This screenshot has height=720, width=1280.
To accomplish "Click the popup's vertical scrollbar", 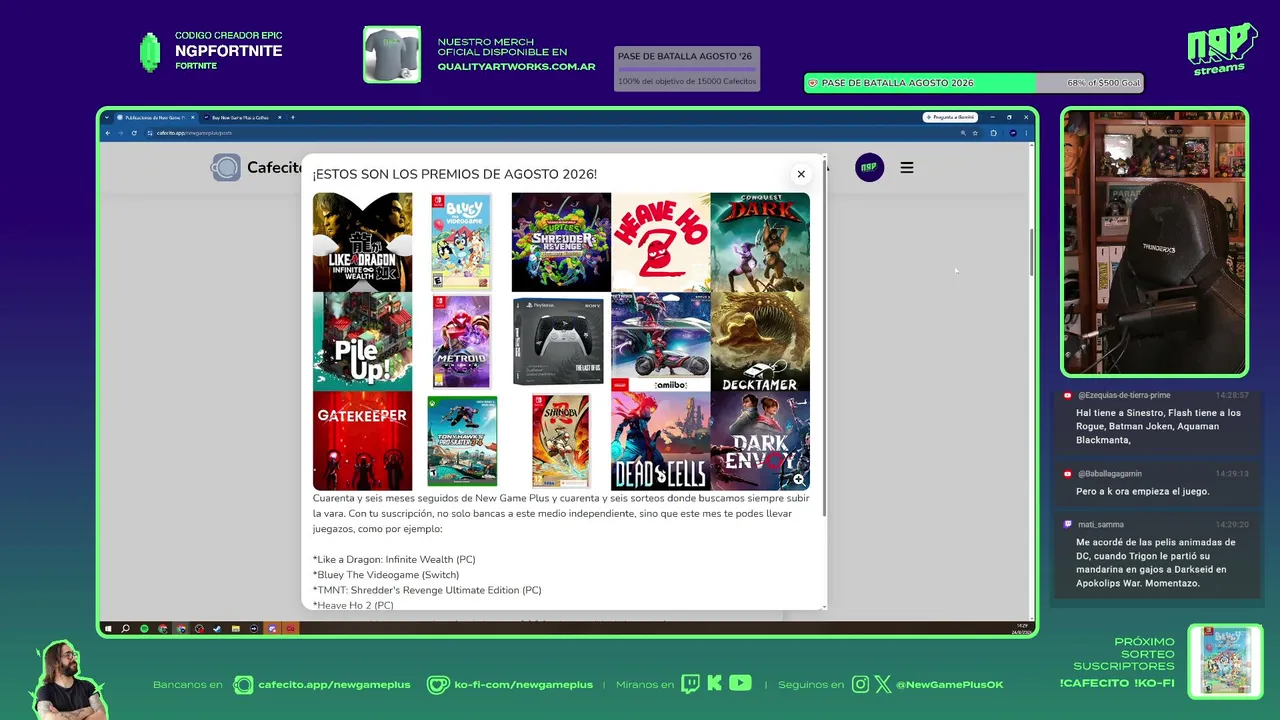I will [824, 336].
